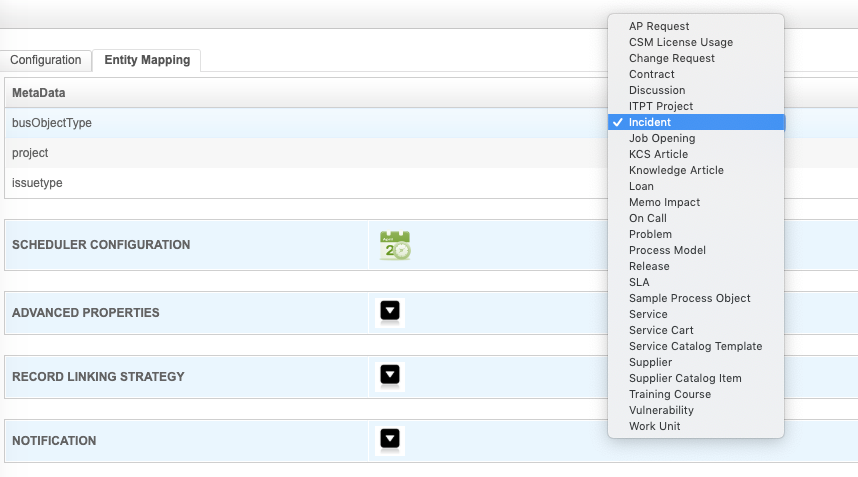The image size is (858, 477).
Task: Click the ADVANCED PROPERTIES heading
Action: click(86, 313)
